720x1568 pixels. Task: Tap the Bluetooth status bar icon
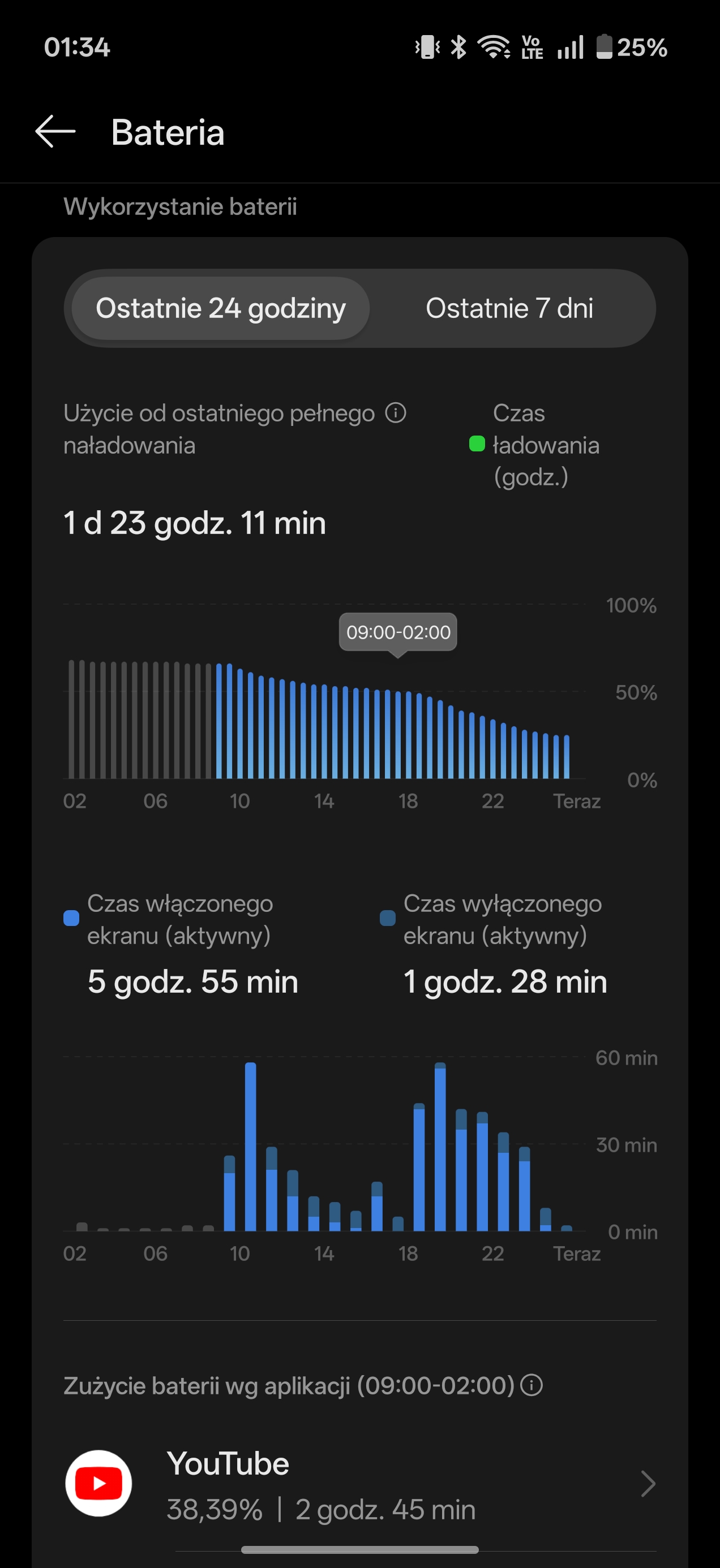click(458, 47)
